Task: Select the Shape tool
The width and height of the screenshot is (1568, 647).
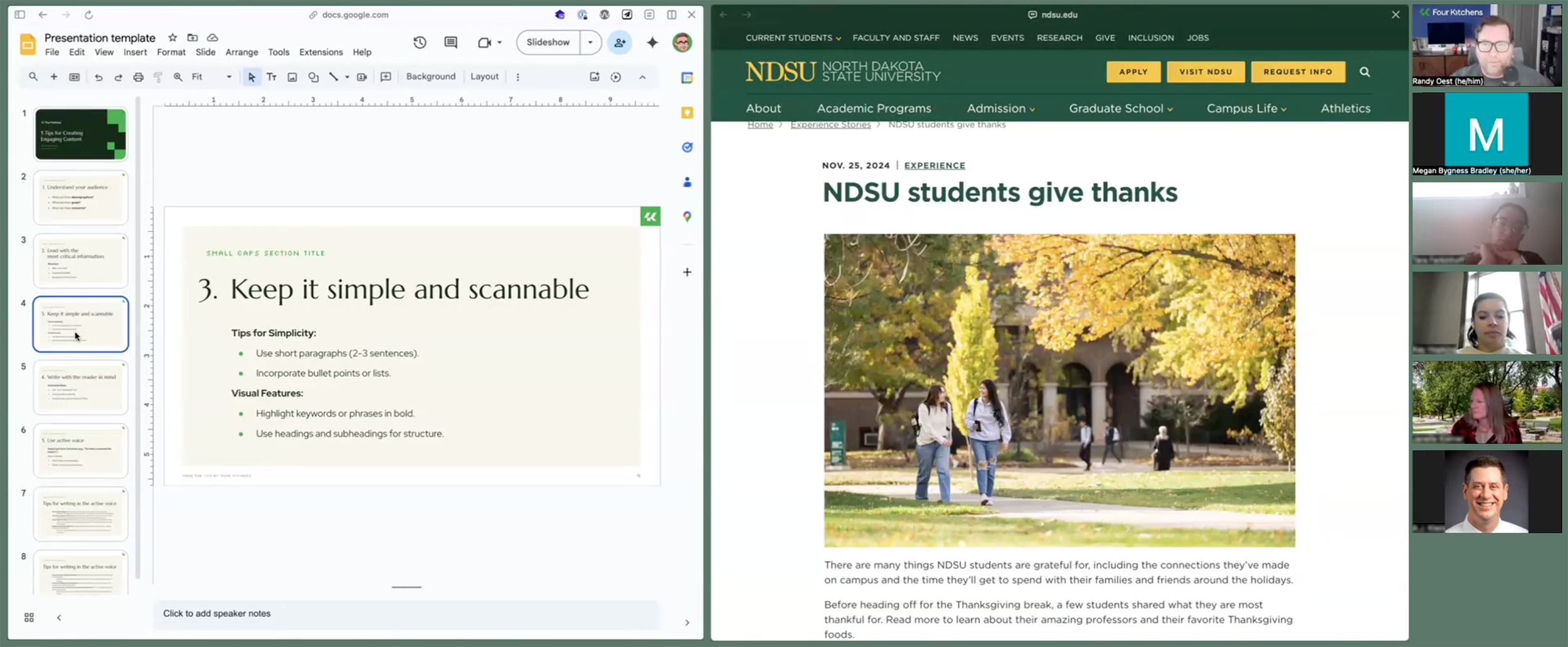Action: pyautogui.click(x=313, y=76)
